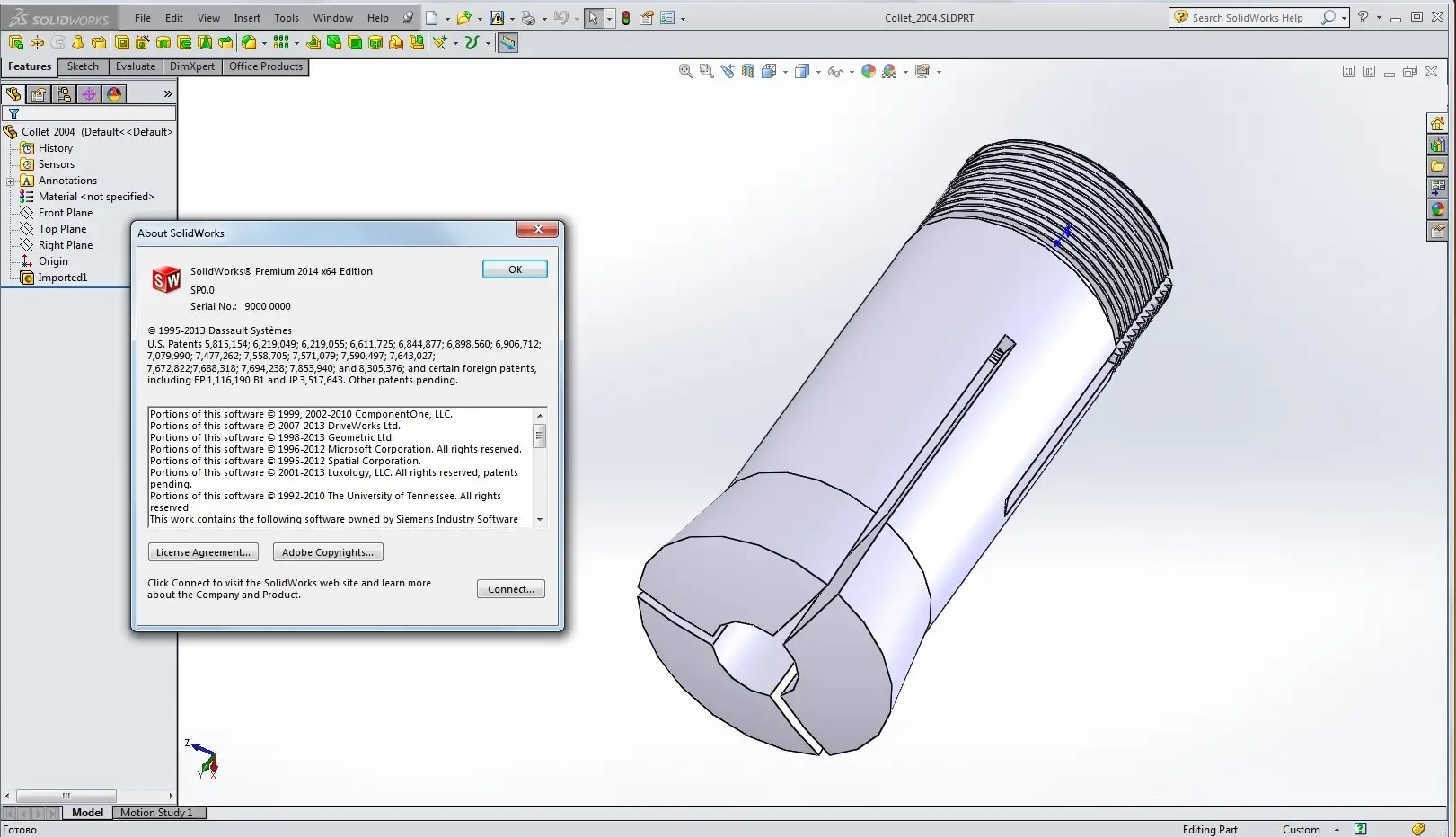This screenshot has width=1456, height=837.
Task: Open the Section View tool
Action: click(748, 71)
